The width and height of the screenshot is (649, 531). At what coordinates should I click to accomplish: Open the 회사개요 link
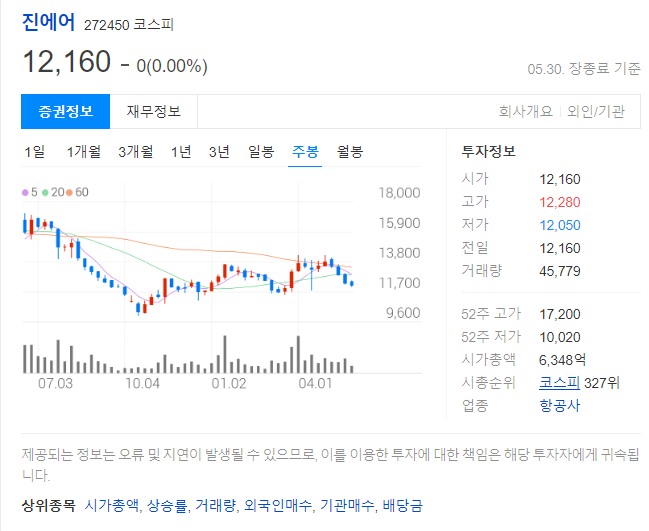526,111
